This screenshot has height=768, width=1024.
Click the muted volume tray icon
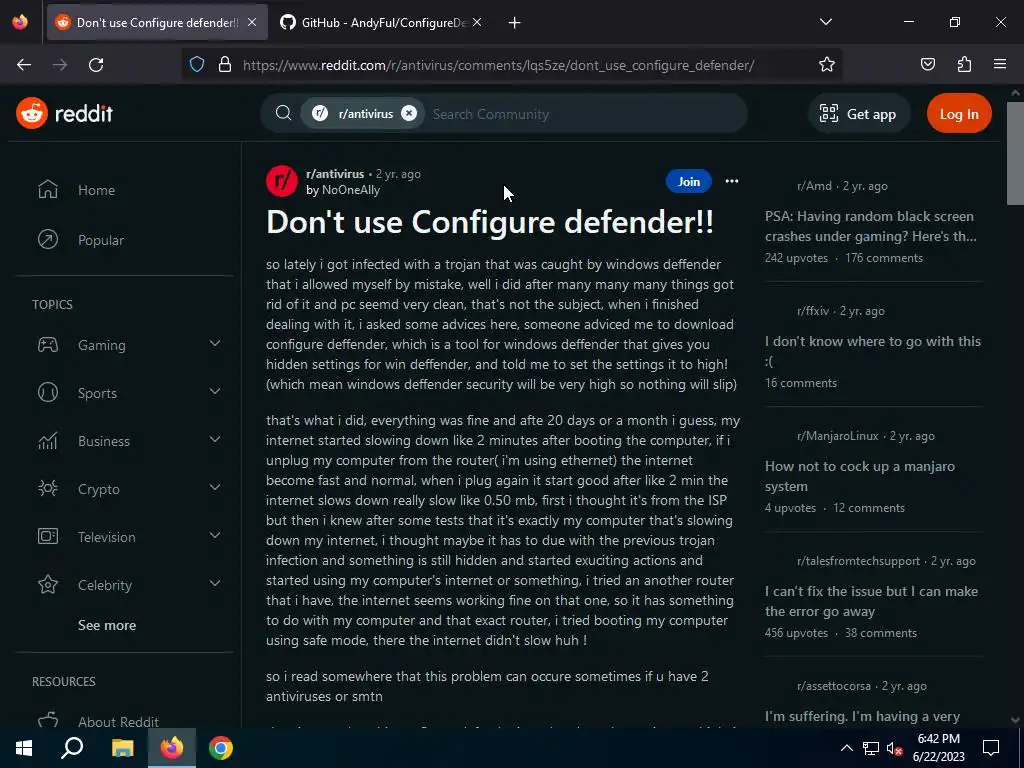coord(895,748)
